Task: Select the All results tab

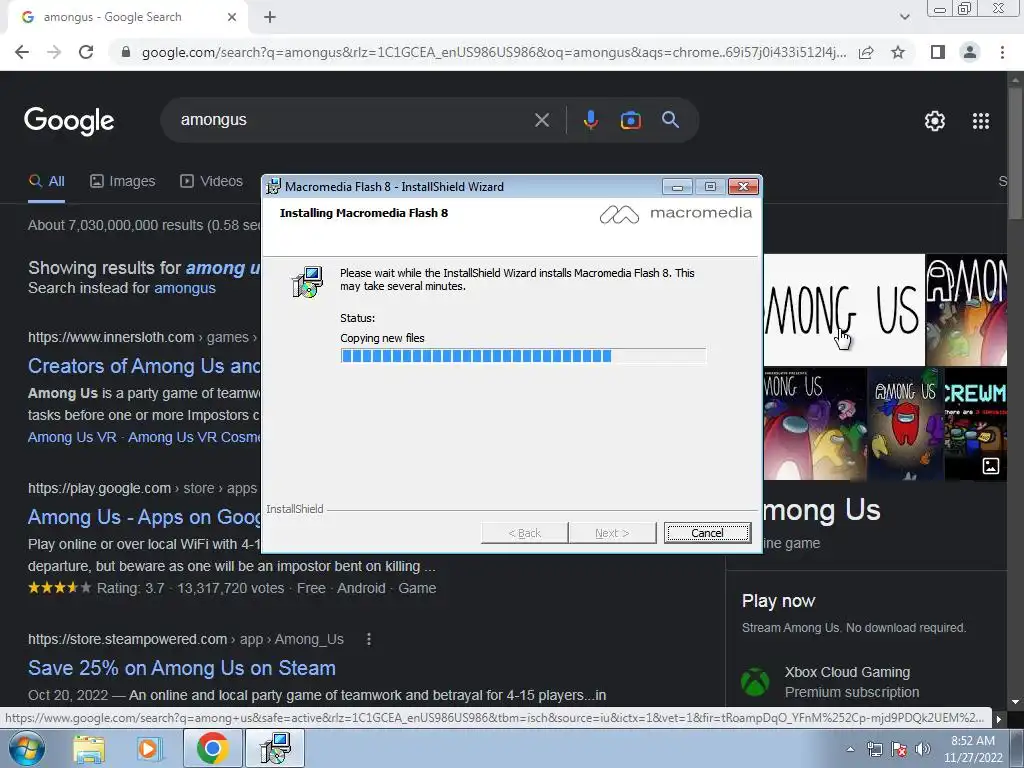Action: [46, 182]
